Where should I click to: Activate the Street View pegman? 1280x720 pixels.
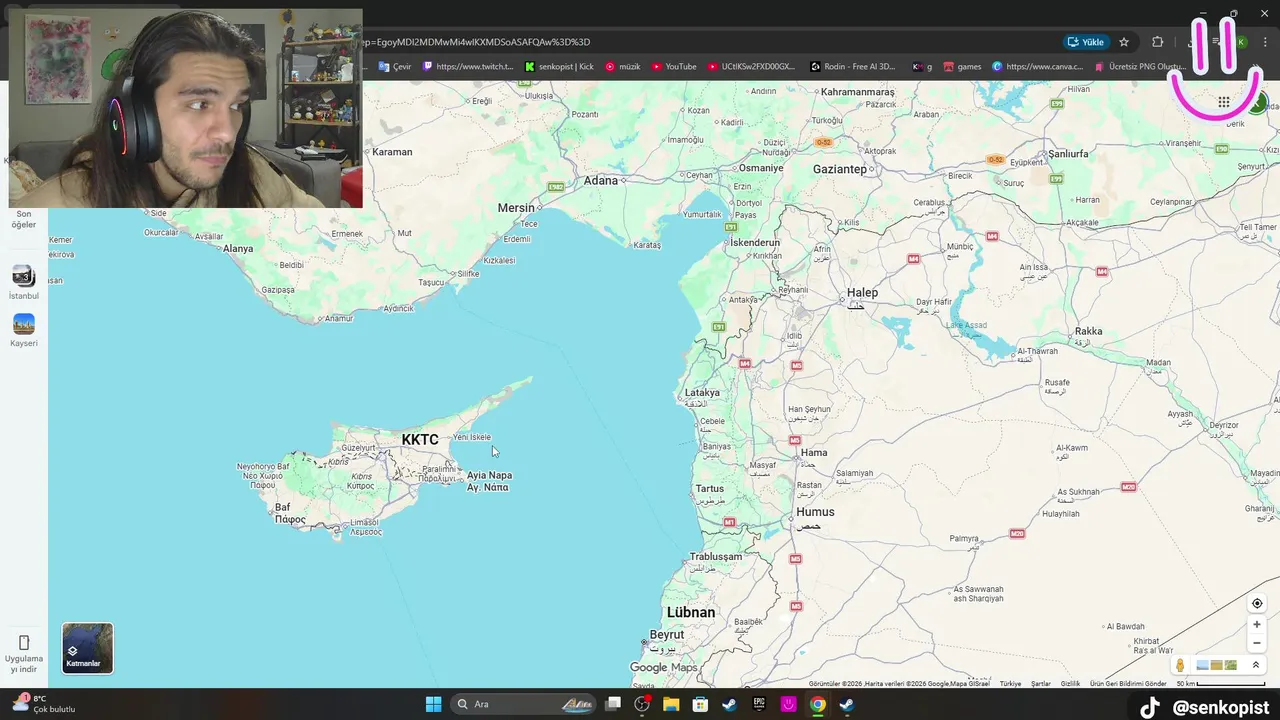(1180, 665)
